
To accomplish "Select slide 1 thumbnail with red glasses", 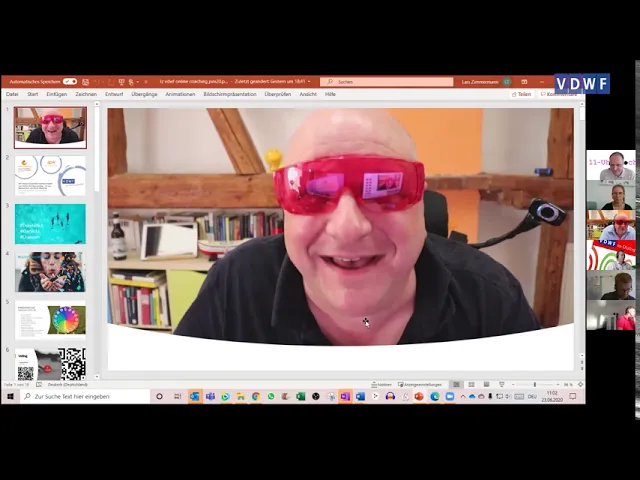I will click(50, 127).
